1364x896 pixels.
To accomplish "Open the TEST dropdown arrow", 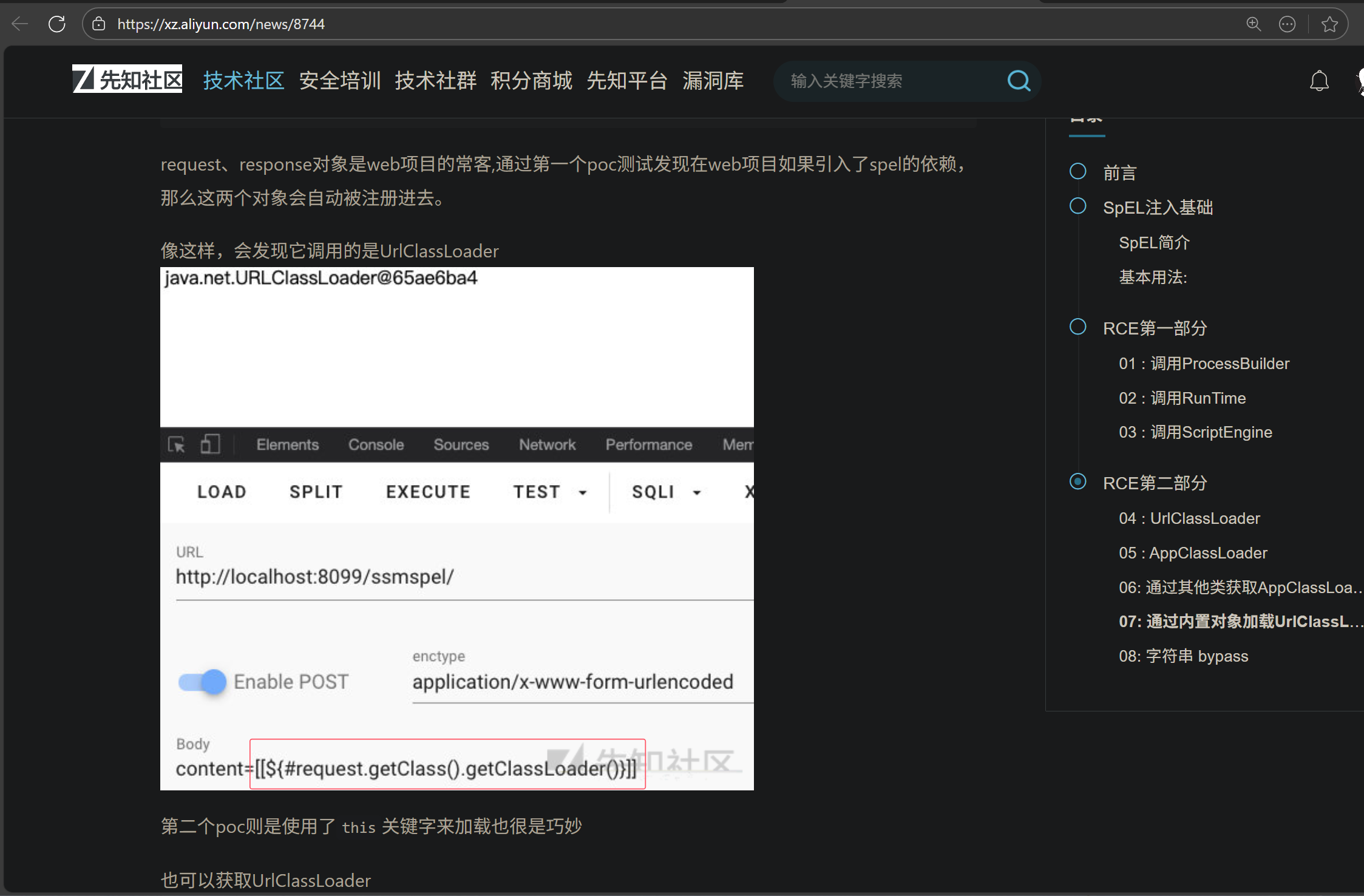I will 583,492.
